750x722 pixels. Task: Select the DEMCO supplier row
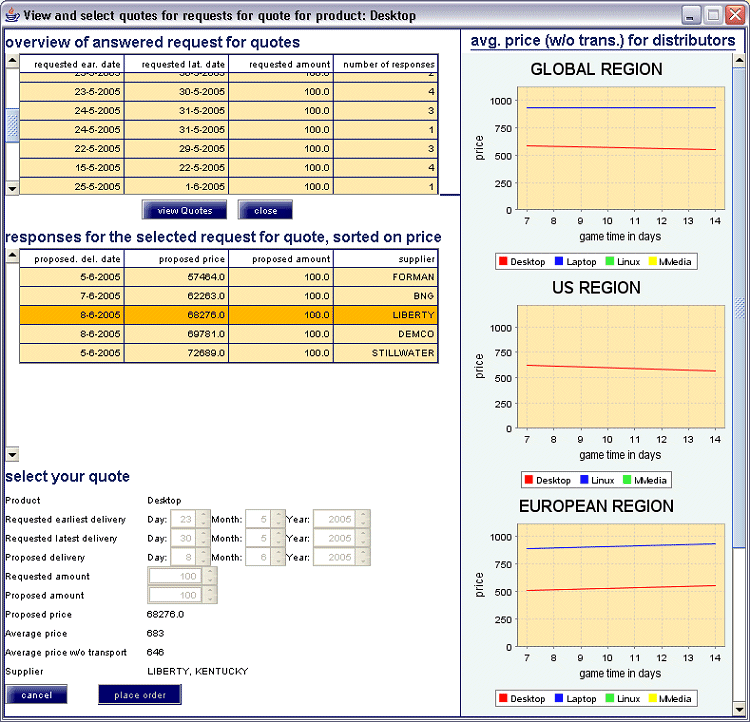pos(229,334)
